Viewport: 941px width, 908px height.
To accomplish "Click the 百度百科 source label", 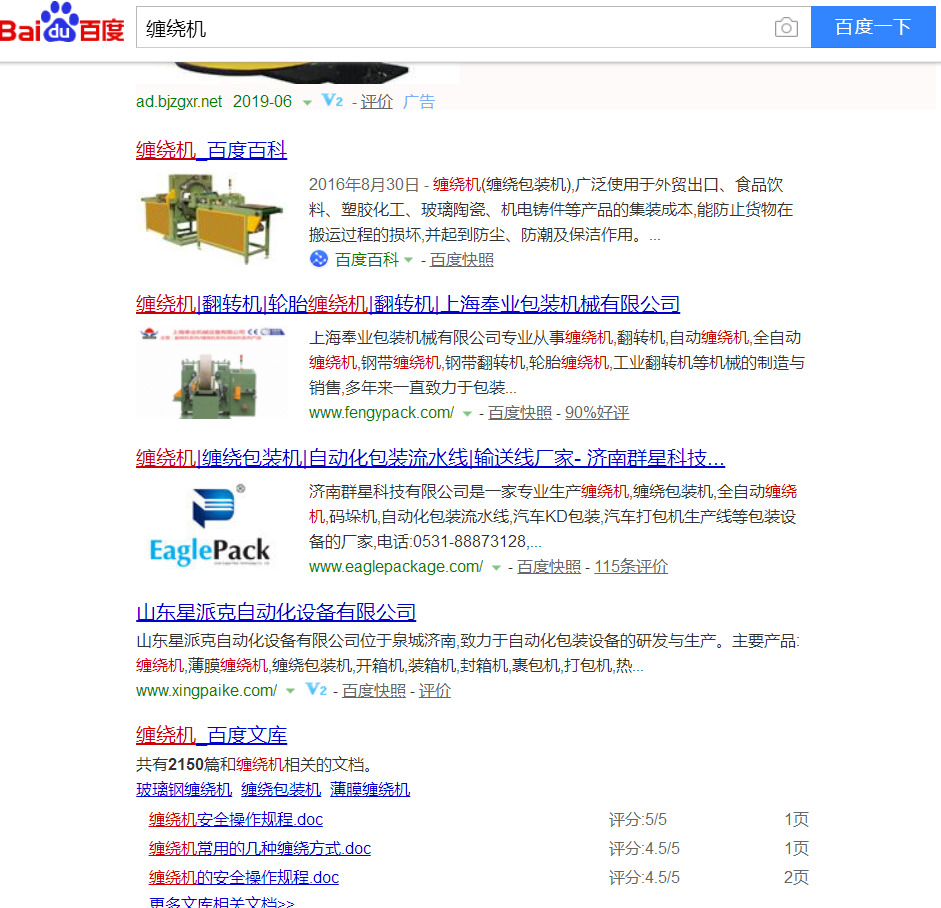I will tap(367, 260).
